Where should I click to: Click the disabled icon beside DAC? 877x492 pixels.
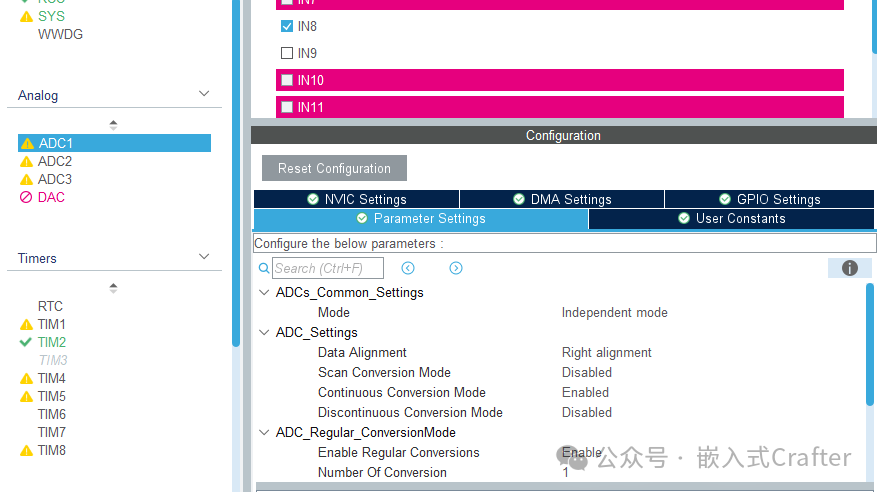26,197
